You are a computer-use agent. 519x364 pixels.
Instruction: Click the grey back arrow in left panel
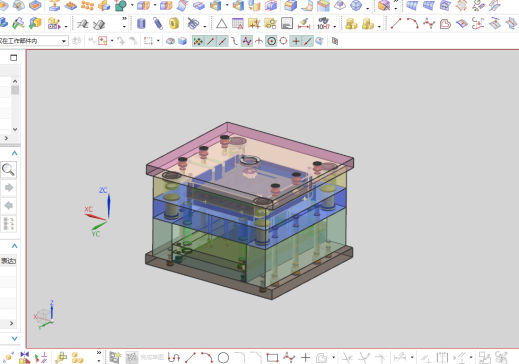point(8,205)
